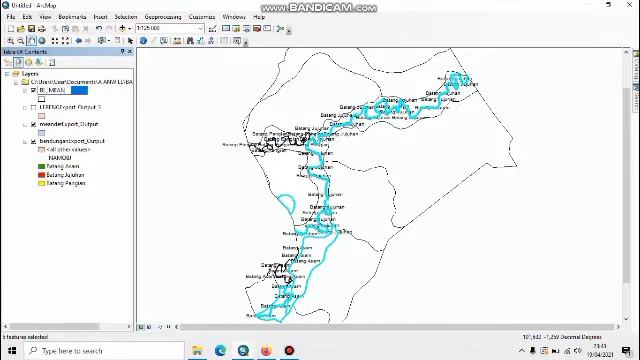Open the File menu

(x=11, y=17)
